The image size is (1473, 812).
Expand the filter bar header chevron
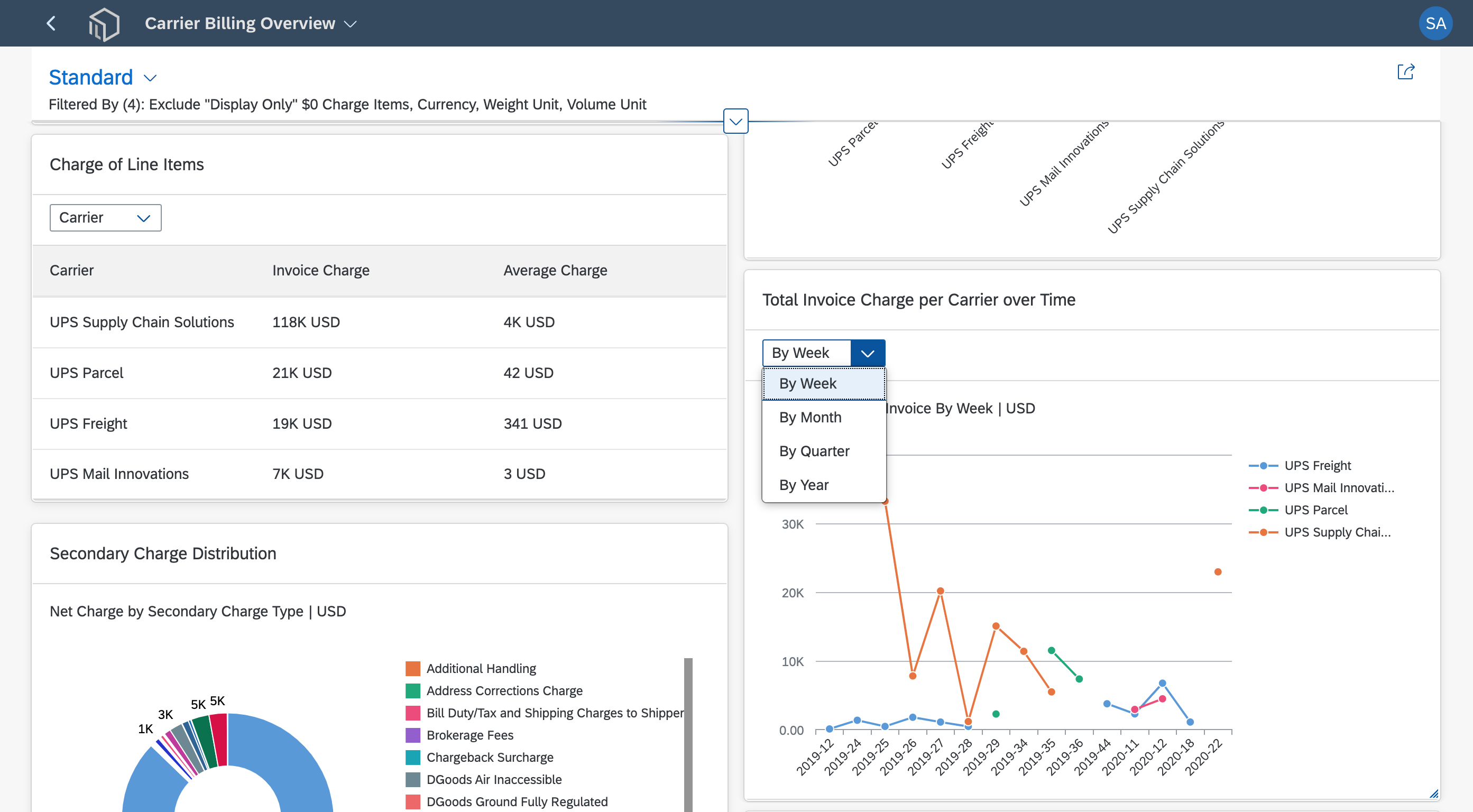pyautogui.click(x=735, y=121)
